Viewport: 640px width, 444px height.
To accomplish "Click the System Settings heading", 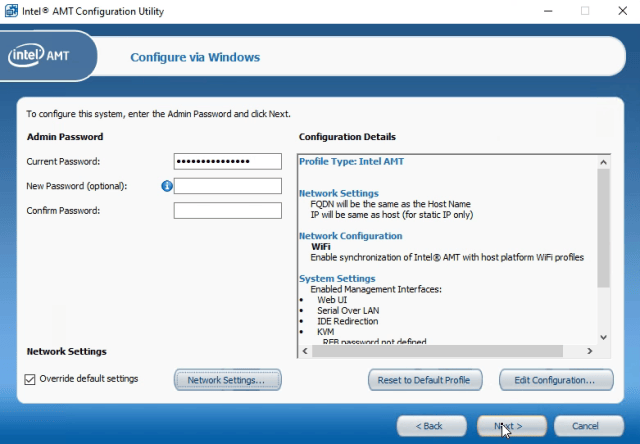I will [x=337, y=279].
